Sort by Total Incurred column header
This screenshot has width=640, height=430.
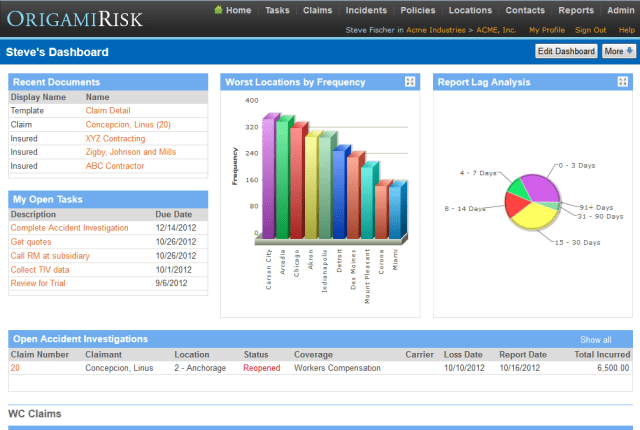[x=602, y=355]
